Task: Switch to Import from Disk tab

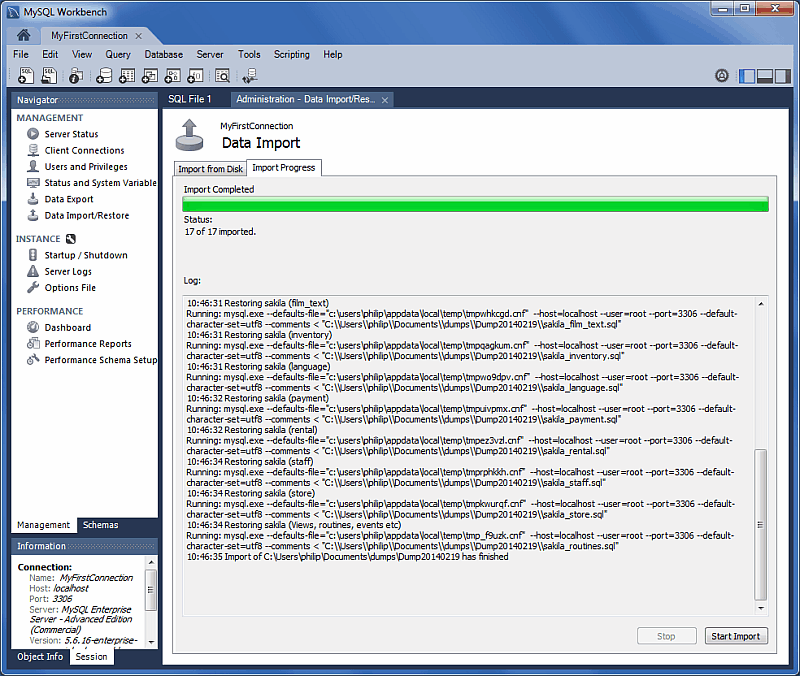Action: tap(210, 168)
